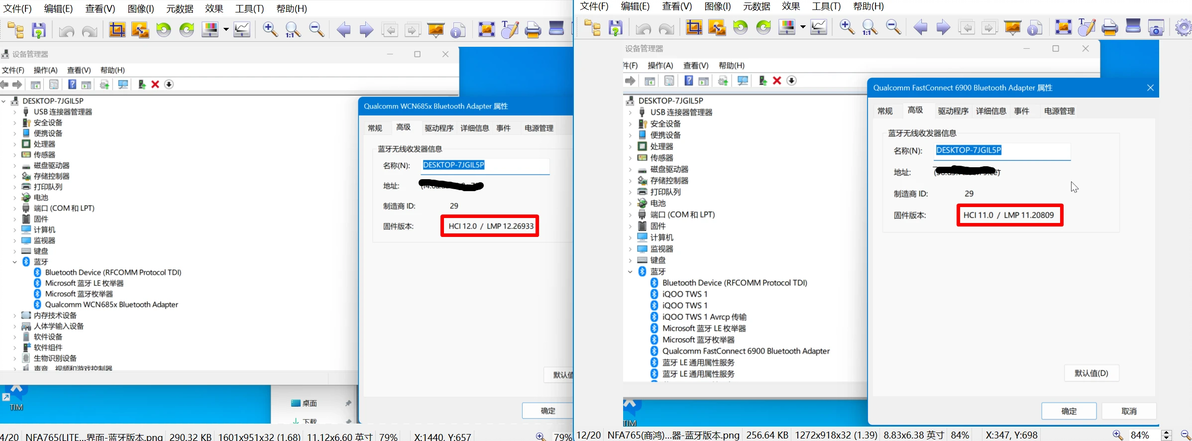Open the color adjust dropdown arrow in the WCN685x viewer

tap(227, 30)
